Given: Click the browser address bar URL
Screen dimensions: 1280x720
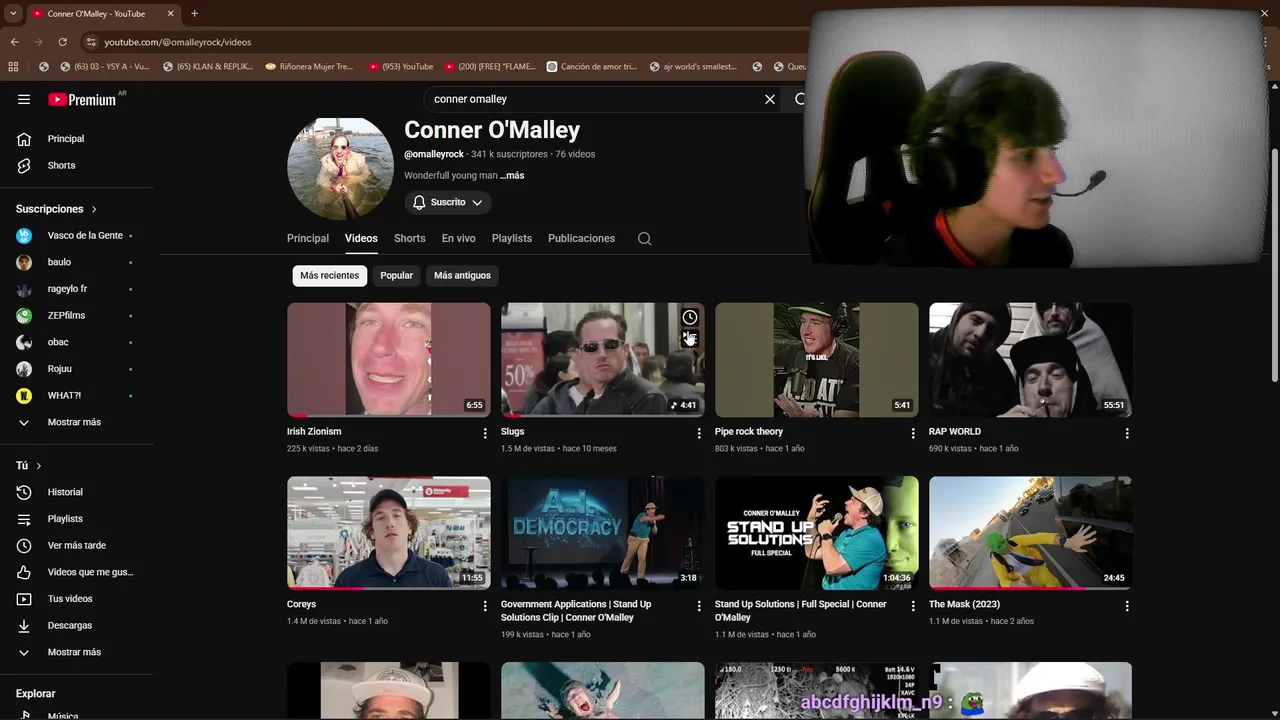Looking at the screenshot, I should click(x=178, y=42).
